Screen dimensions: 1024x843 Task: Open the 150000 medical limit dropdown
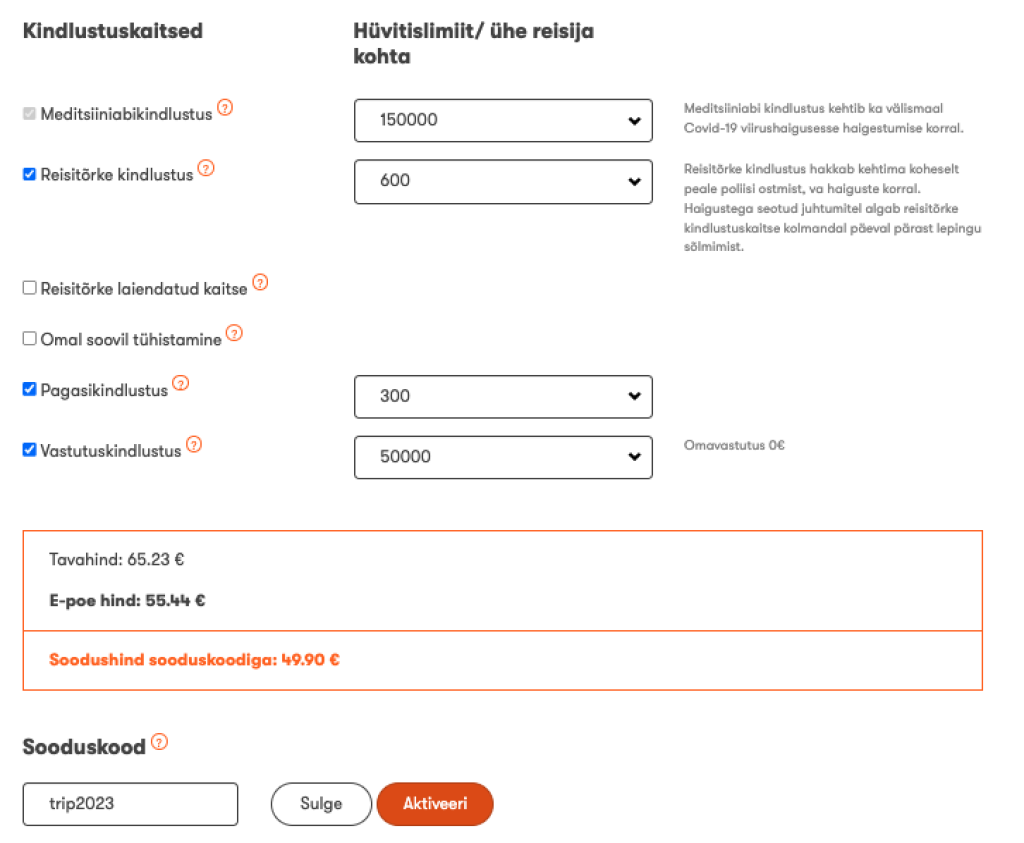pos(503,120)
